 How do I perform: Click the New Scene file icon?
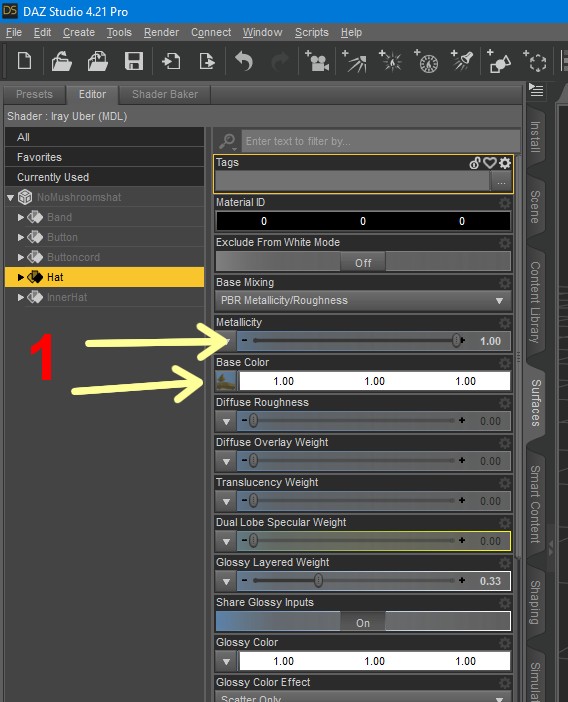24,61
